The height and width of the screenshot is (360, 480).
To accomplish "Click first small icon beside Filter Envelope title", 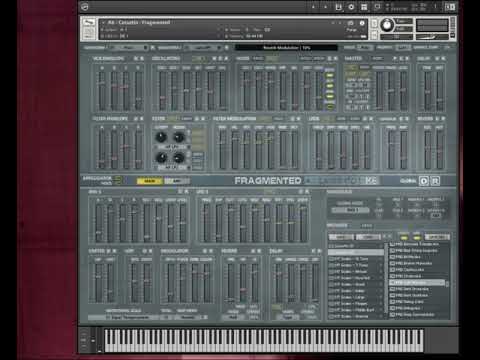I will tap(136, 119).
